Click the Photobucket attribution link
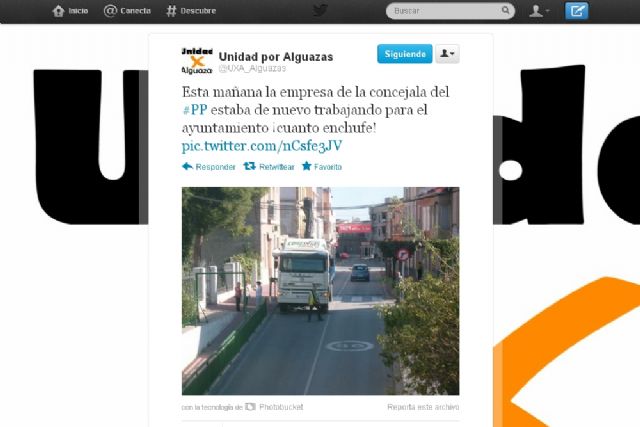640x427 pixels. (278, 407)
